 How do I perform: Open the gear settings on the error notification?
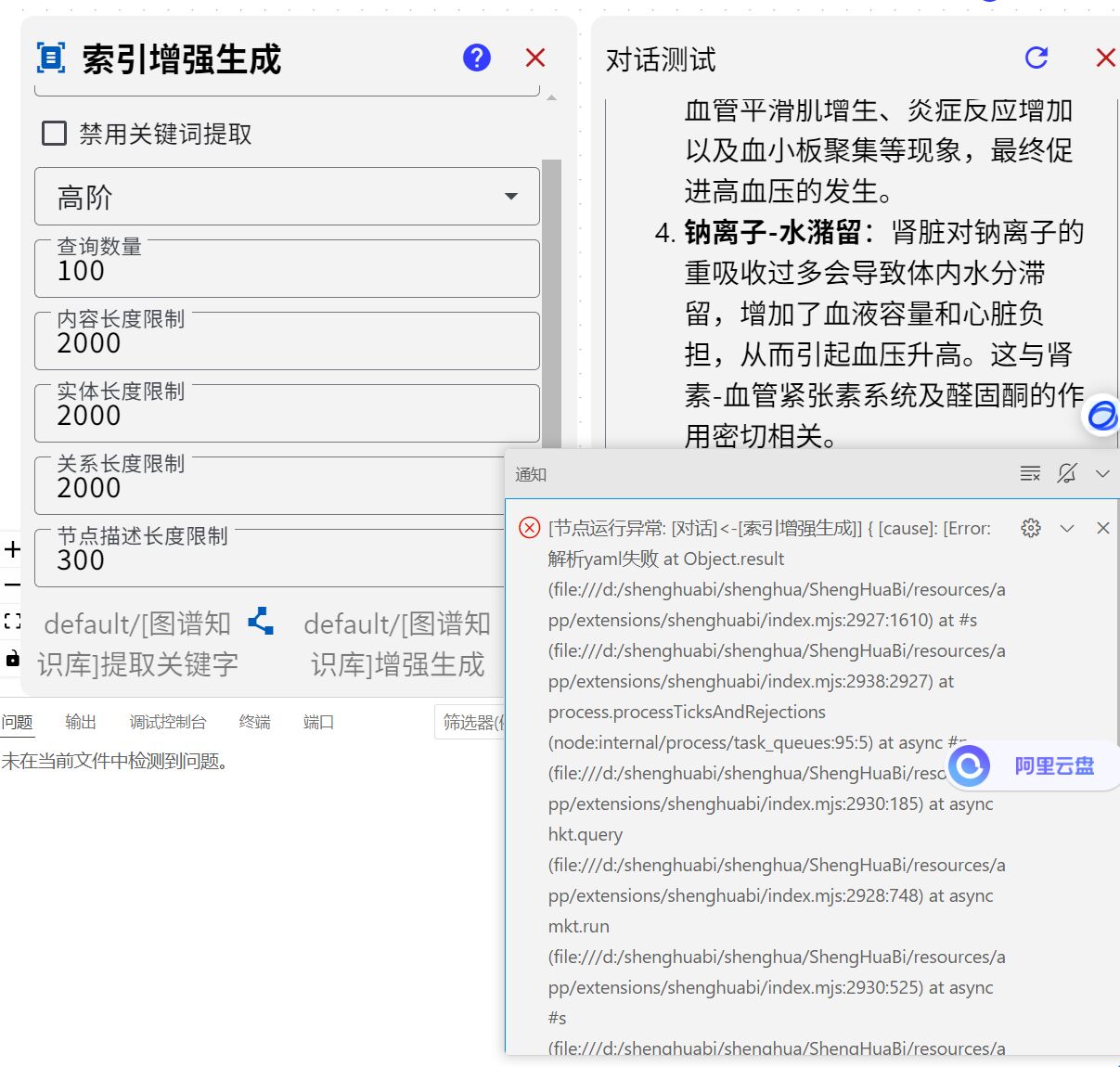pyautogui.click(x=1030, y=528)
